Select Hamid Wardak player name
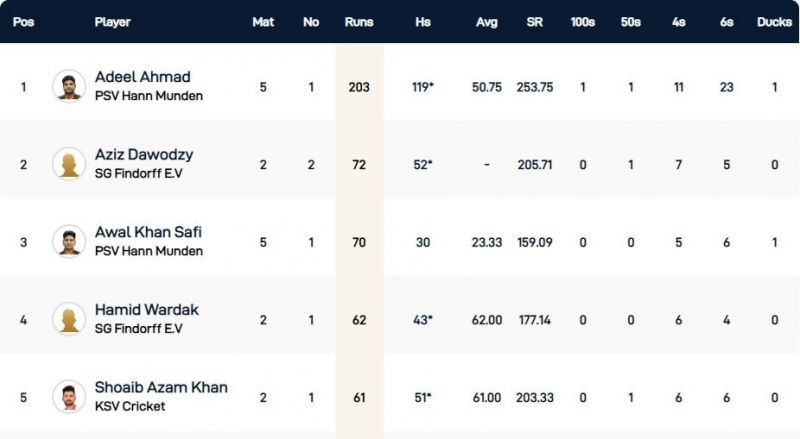Image resolution: width=800 pixels, height=439 pixels. (142, 310)
